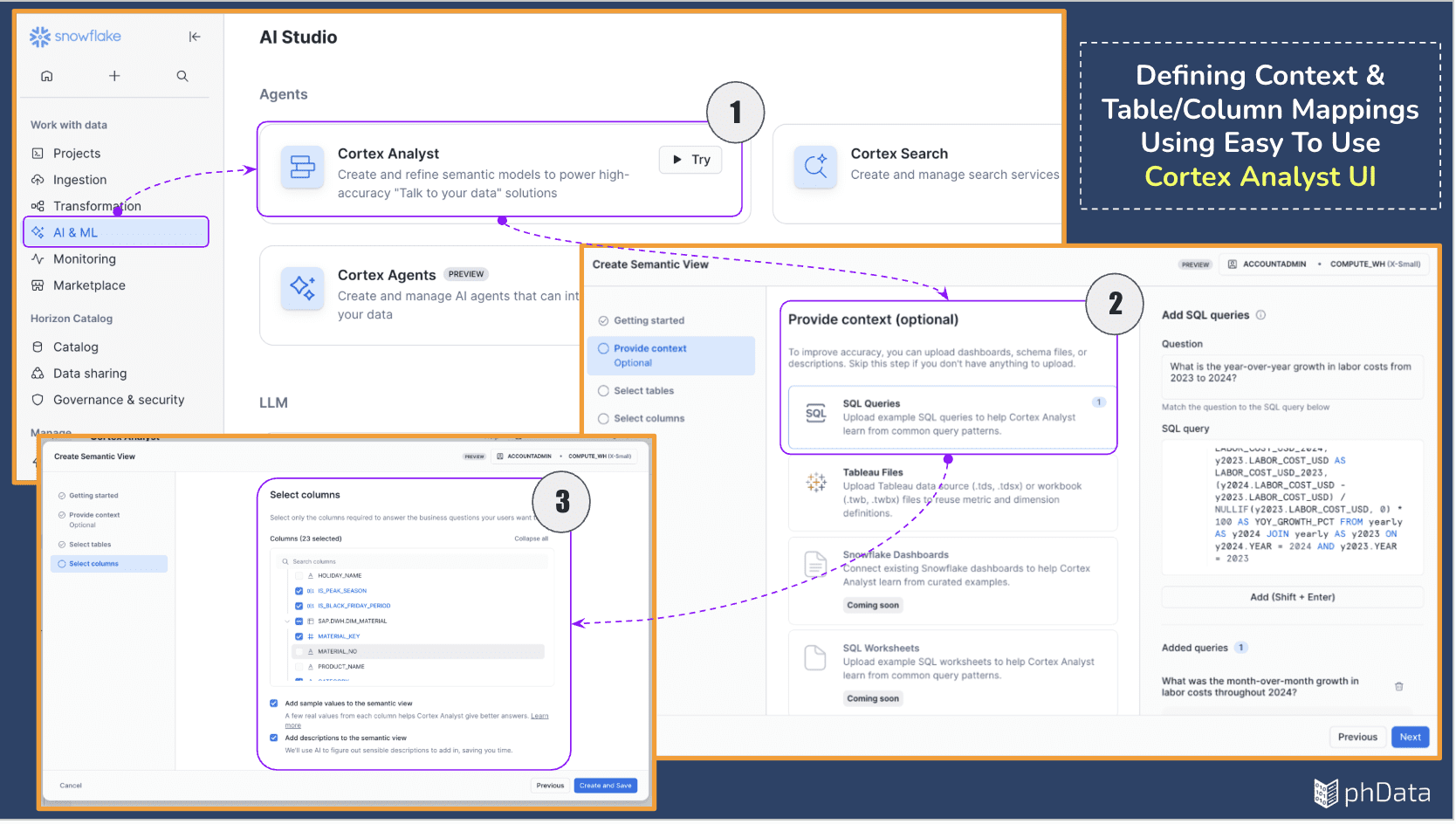Toggle 'Add sample values to the semantic view'

click(x=274, y=704)
